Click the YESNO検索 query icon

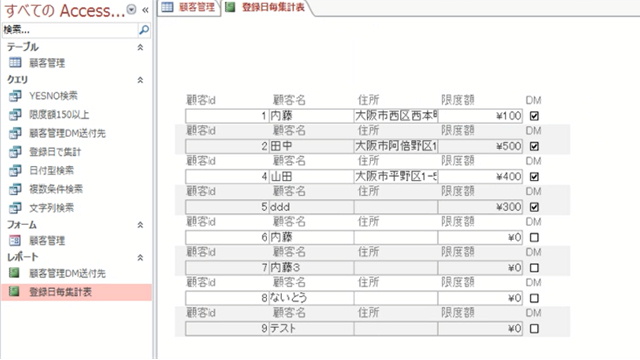tap(15, 96)
